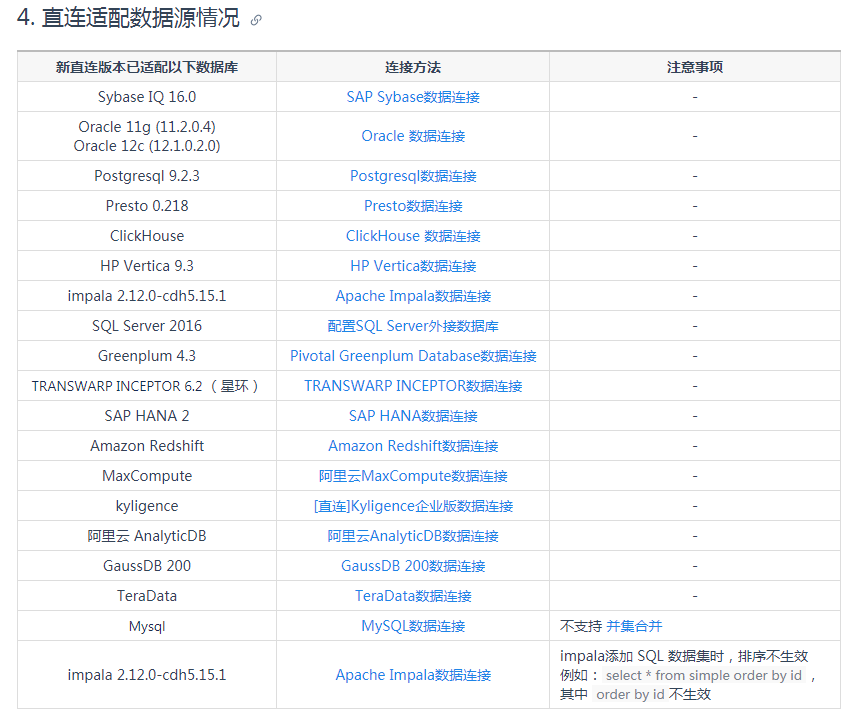The width and height of the screenshot is (852, 723).
Task: Click the HP Vertica 9.3 cell
Action: coord(147,266)
